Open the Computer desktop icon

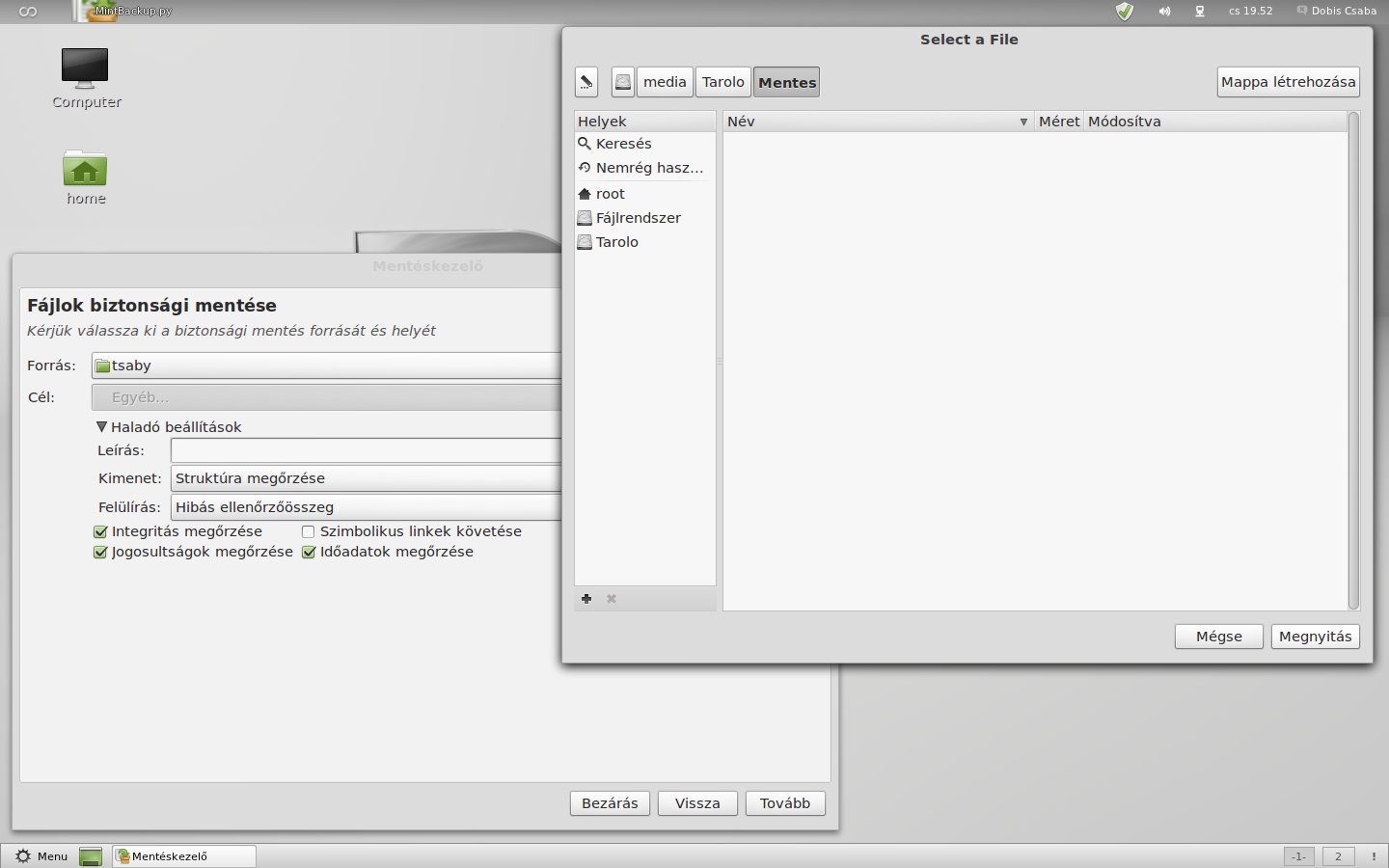[x=86, y=78]
